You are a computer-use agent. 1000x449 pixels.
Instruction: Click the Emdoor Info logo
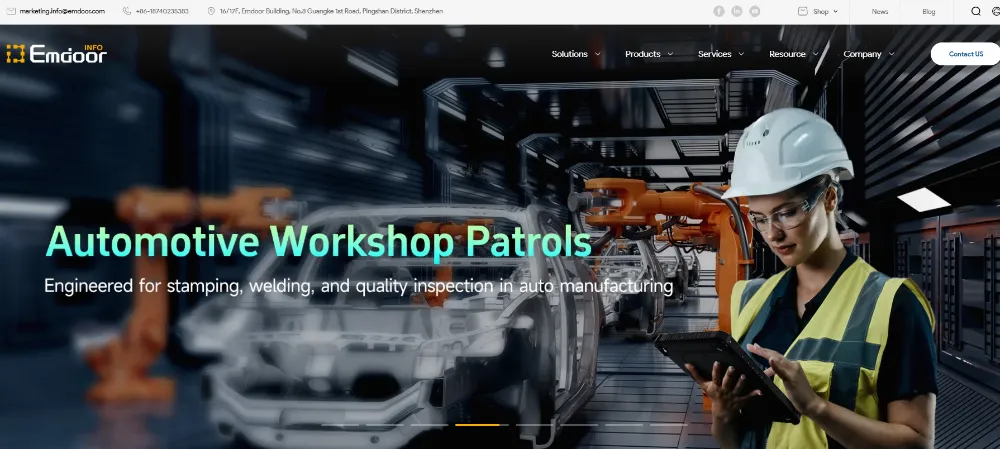click(x=56, y=54)
